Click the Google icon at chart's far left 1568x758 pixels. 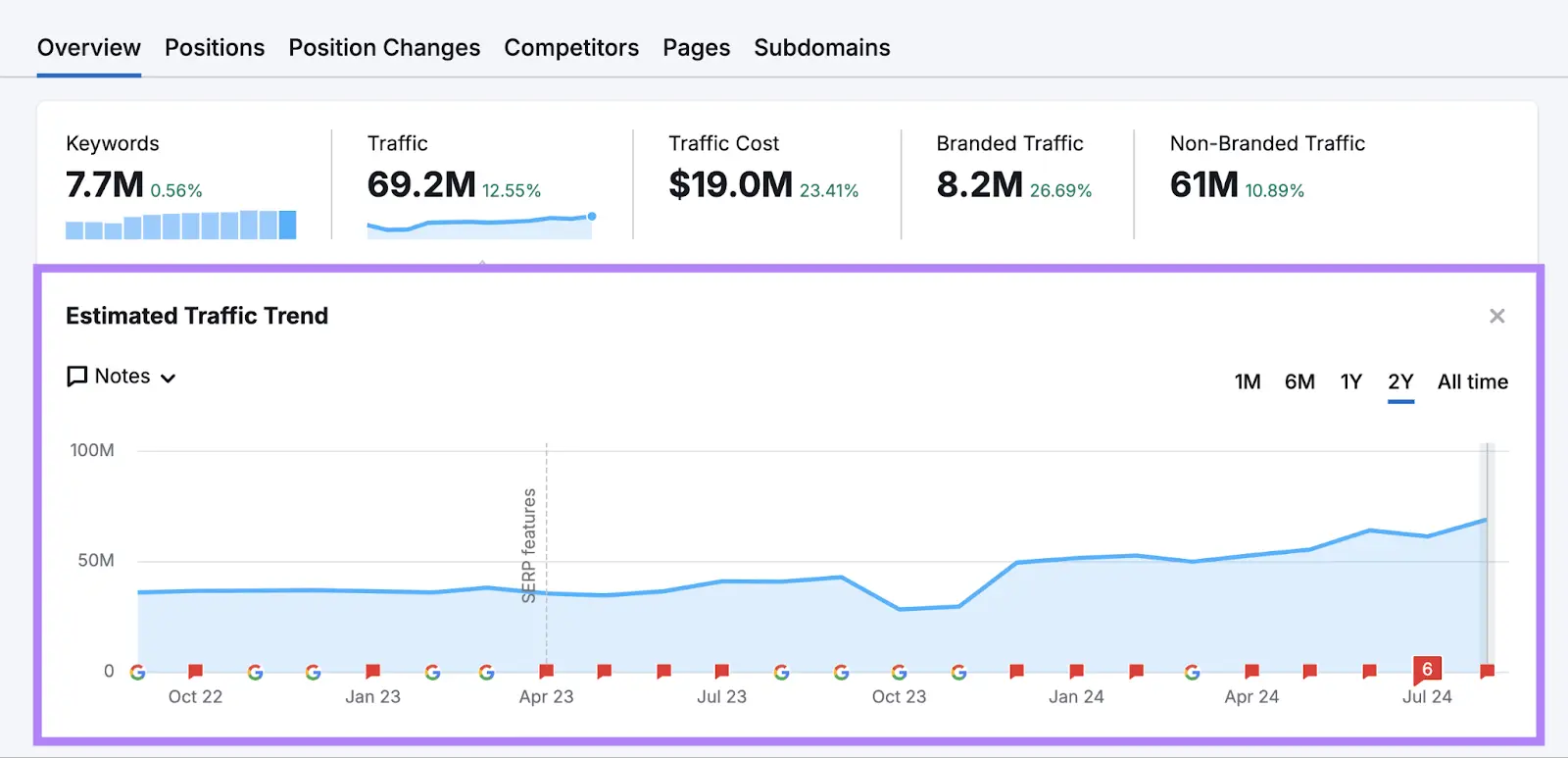click(x=137, y=672)
